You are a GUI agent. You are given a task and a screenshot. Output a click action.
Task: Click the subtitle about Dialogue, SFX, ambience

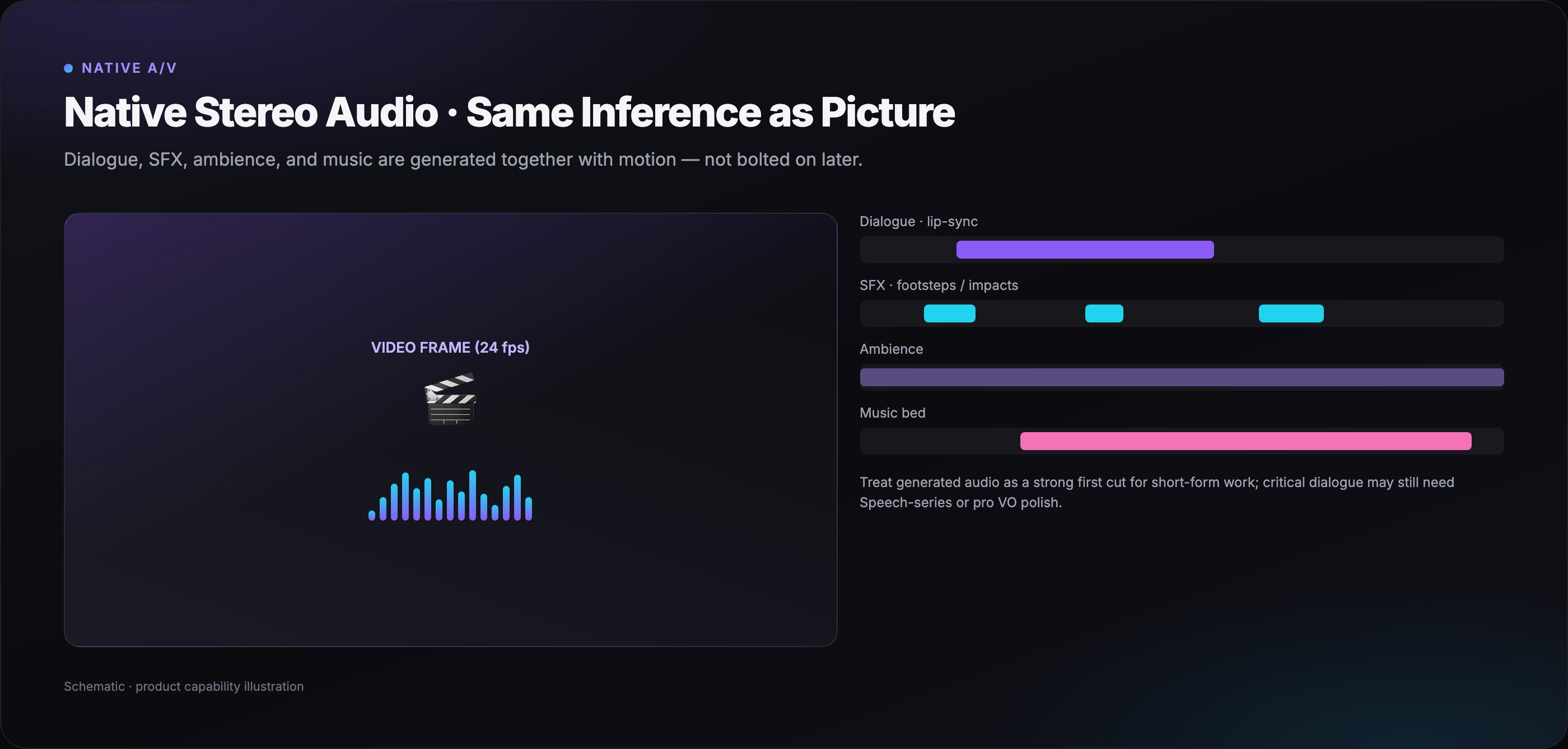click(x=463, y=160)
